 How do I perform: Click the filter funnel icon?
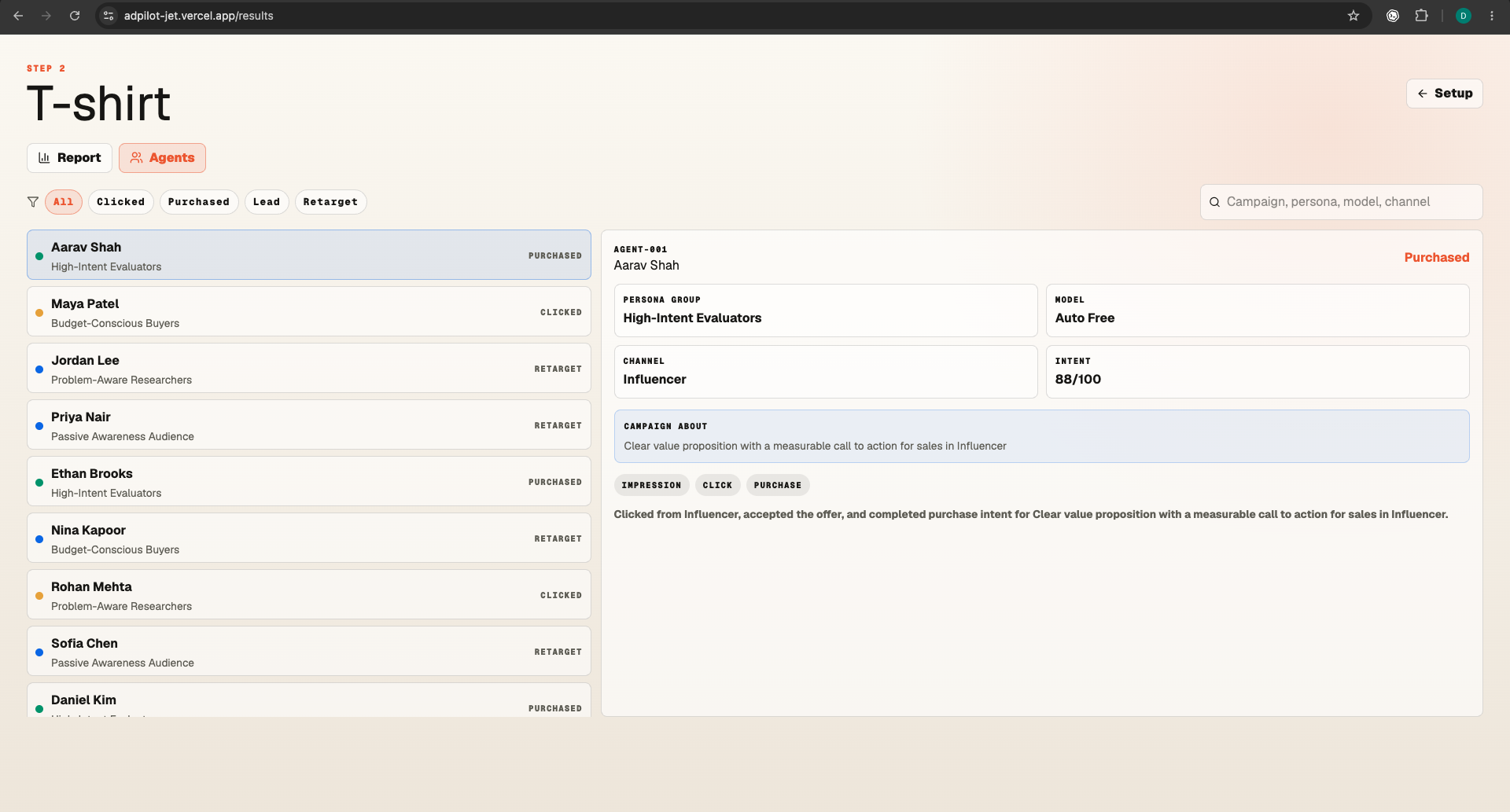33,202
